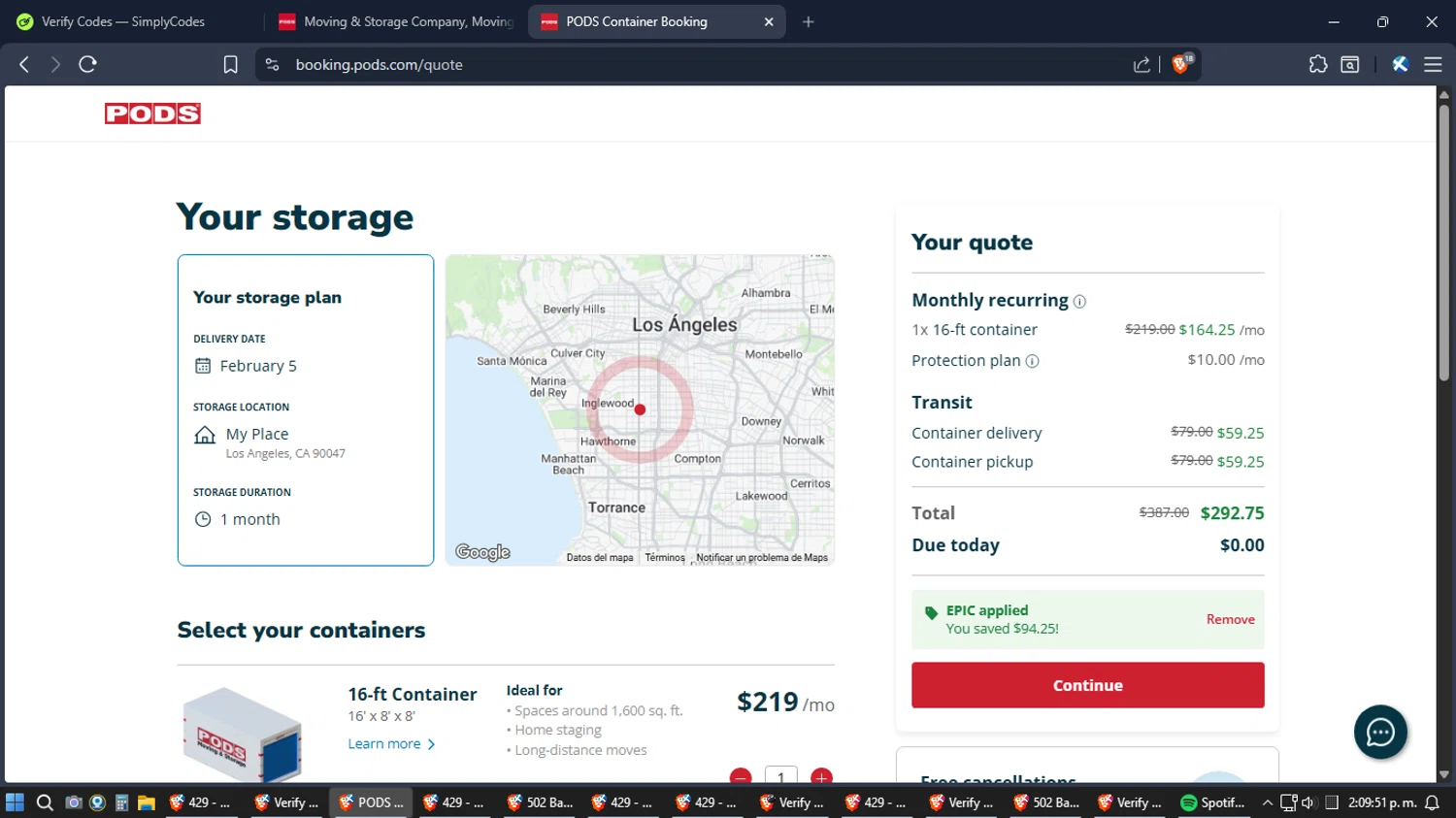Open File Explorer from the taskbar

(x=147, y=802)
